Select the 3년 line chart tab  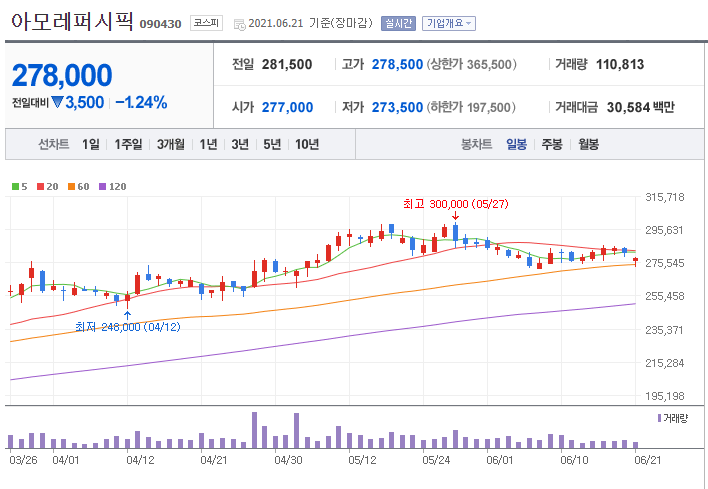(x=240, y=144)
